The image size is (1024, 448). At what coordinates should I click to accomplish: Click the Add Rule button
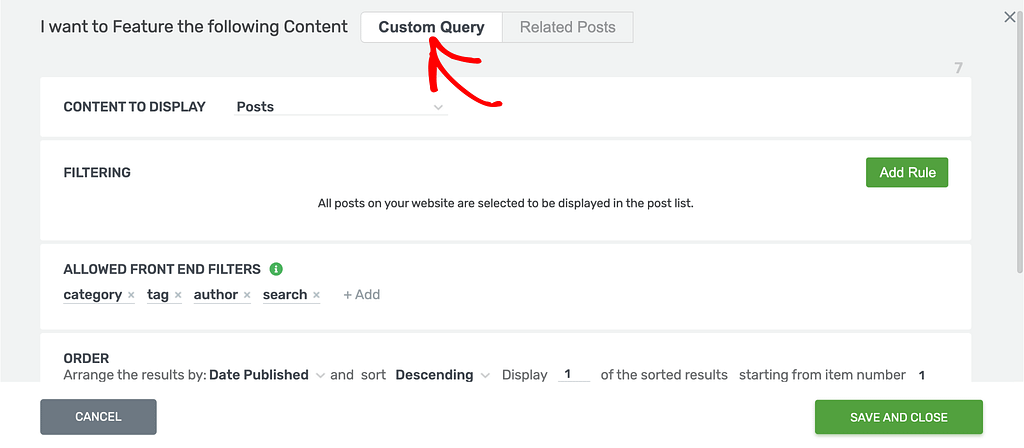907,172
